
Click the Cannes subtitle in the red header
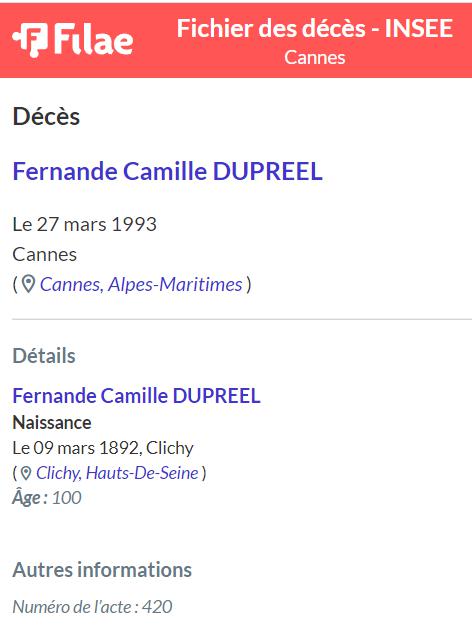315,58
